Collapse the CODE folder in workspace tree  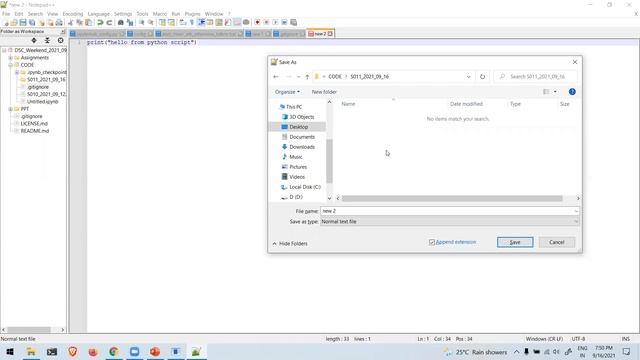pos(10,65)
